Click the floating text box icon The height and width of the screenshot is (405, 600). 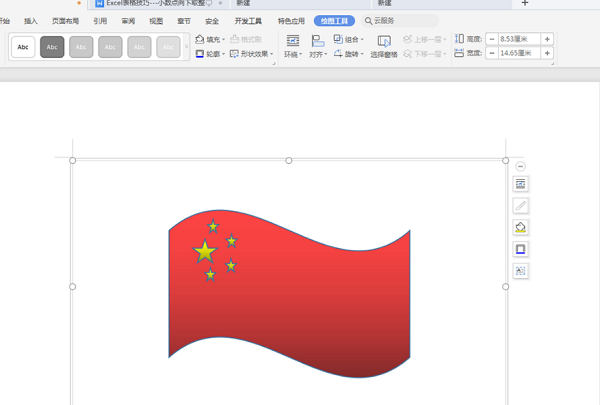[521, 270]
